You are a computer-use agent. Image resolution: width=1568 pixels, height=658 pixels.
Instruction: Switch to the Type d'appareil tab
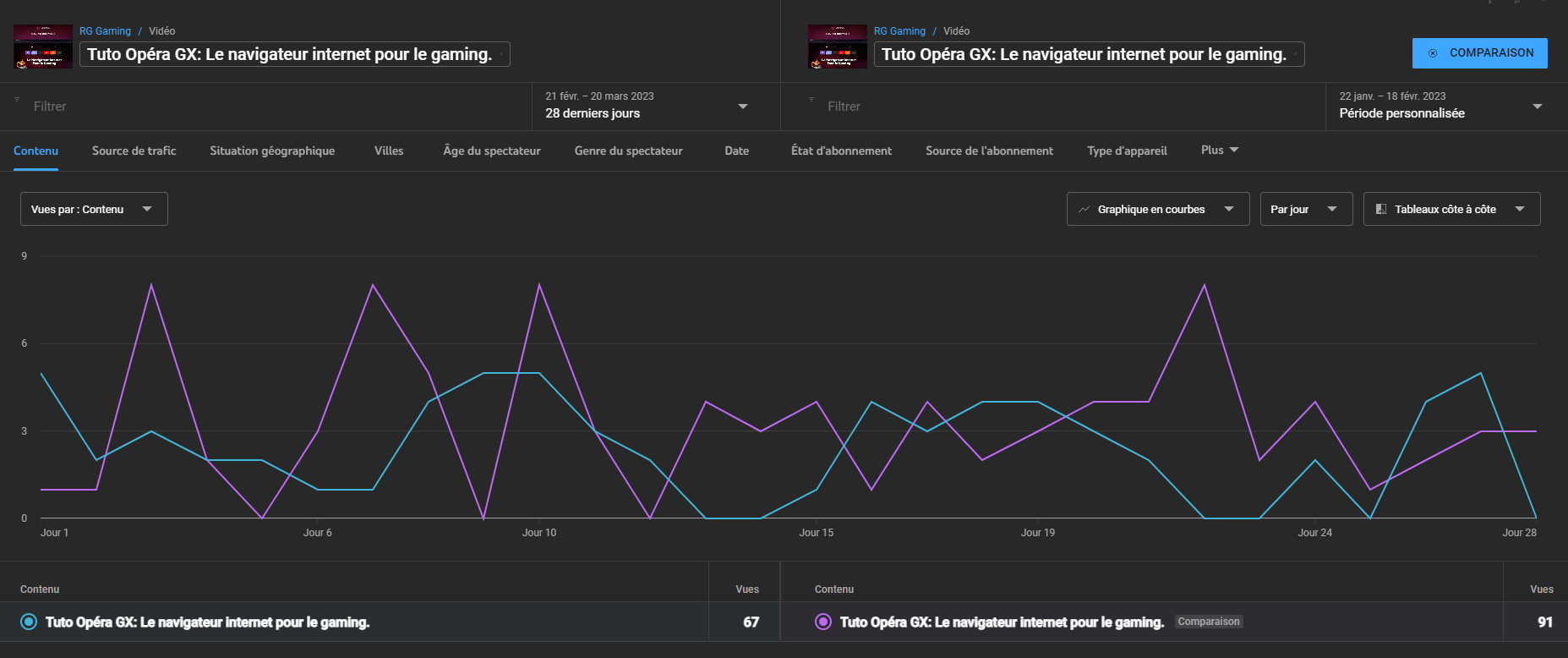click(x=1127, y=151)
